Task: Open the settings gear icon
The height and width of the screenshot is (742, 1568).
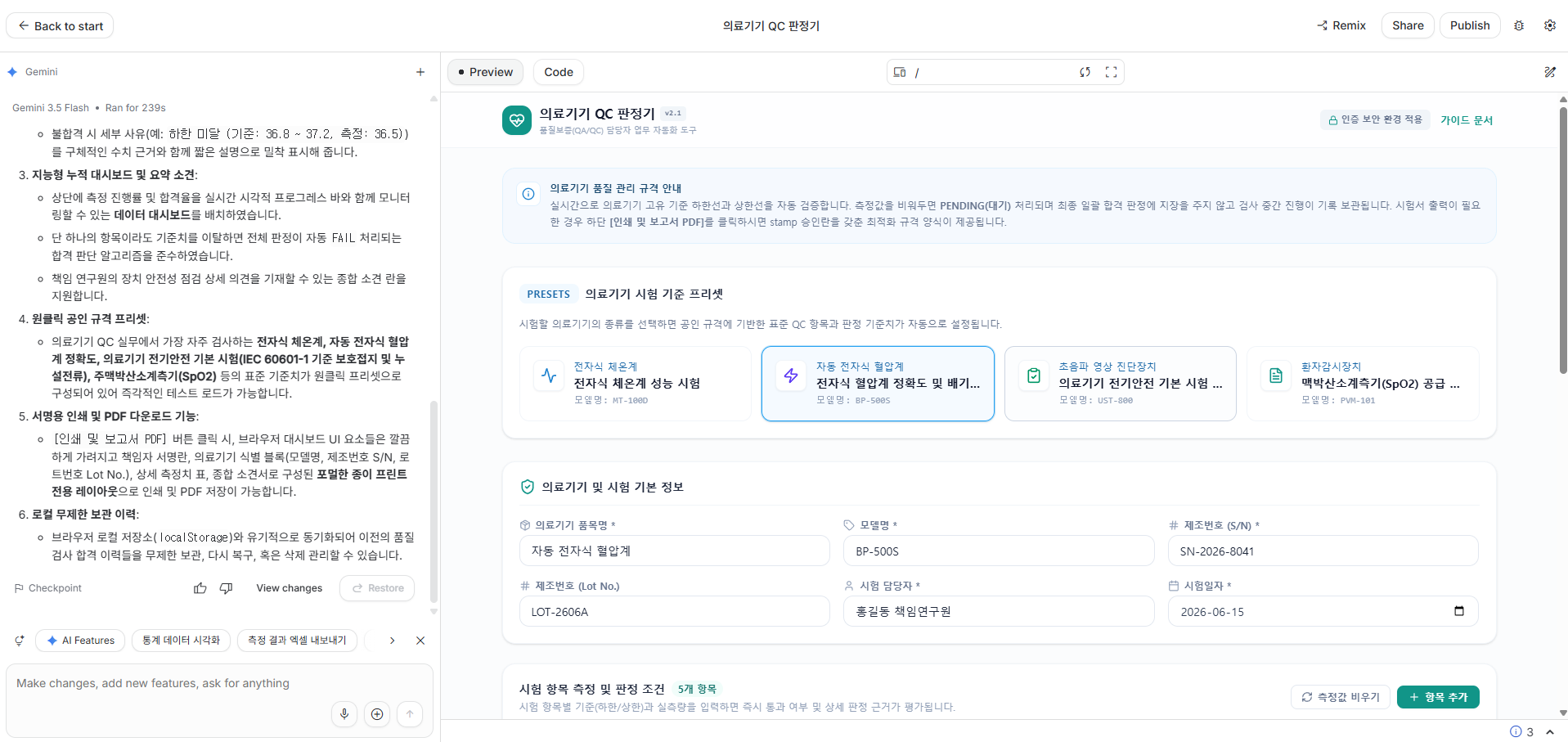Action: (1550, 25)
